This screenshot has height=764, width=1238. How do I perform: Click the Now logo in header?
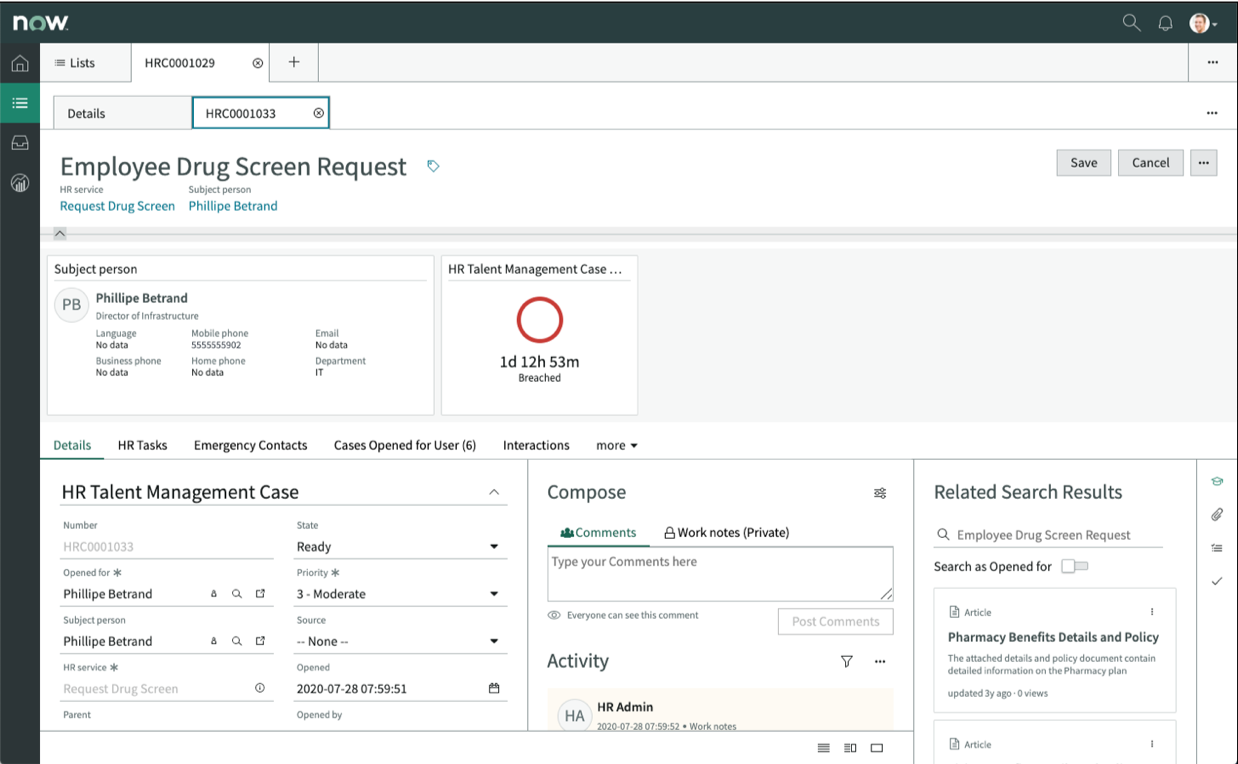(x=40, y=22)
